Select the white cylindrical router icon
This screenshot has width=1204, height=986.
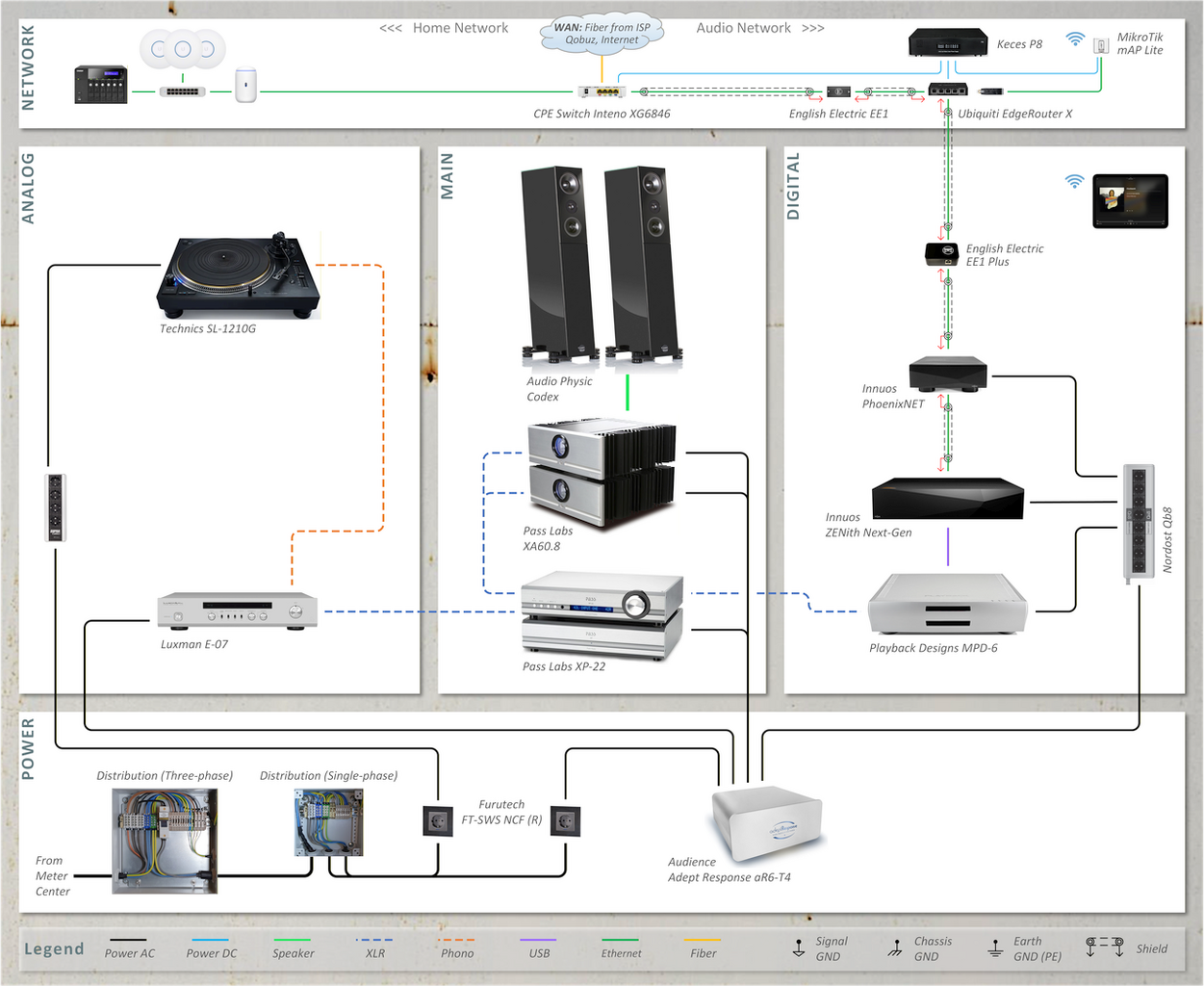pos(245,85)
